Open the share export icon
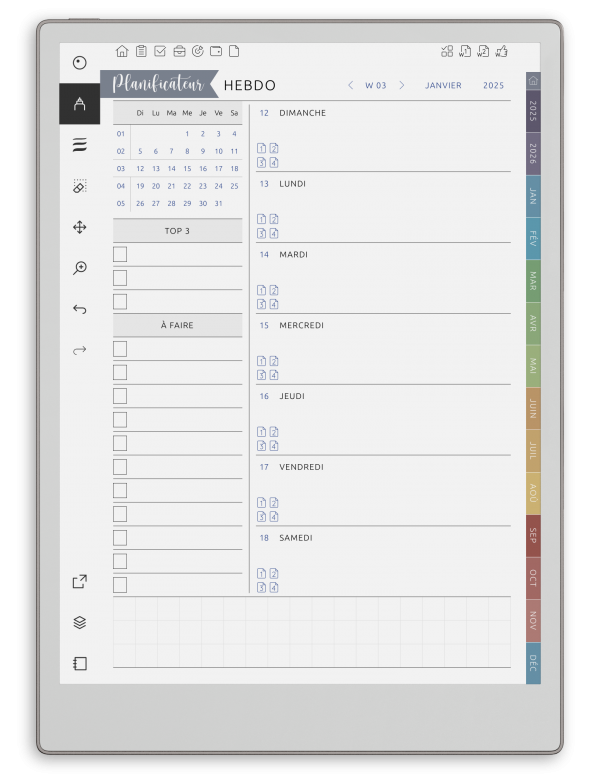Viewport: 600px width, 774px height. [x=79, y=581]
